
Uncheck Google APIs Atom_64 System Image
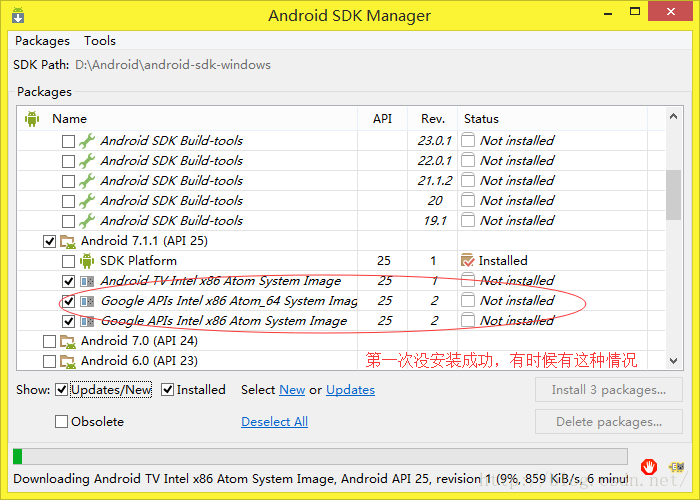tap(68, 301)
